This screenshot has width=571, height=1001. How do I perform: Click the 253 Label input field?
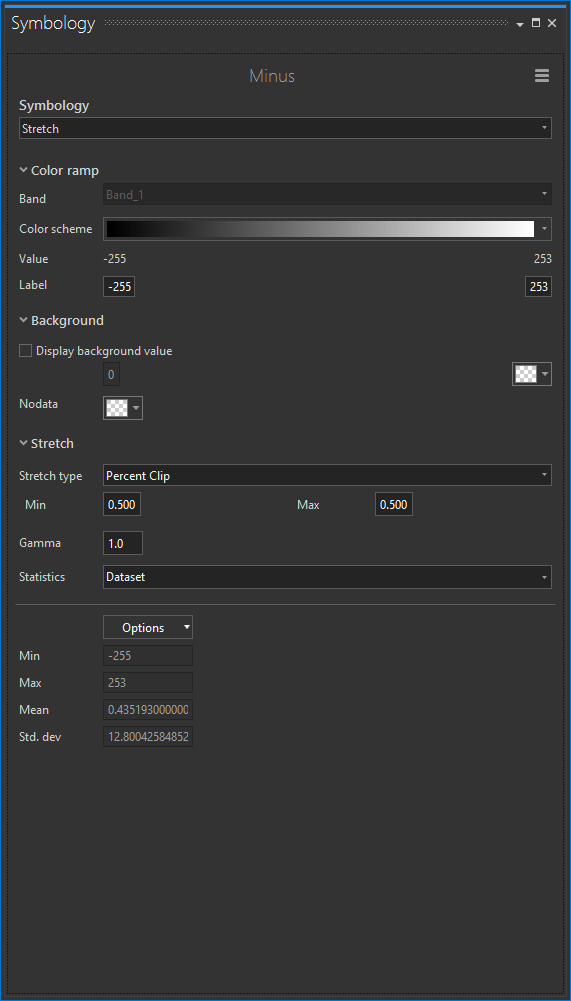pyautogui.click(x=538, y=287)
